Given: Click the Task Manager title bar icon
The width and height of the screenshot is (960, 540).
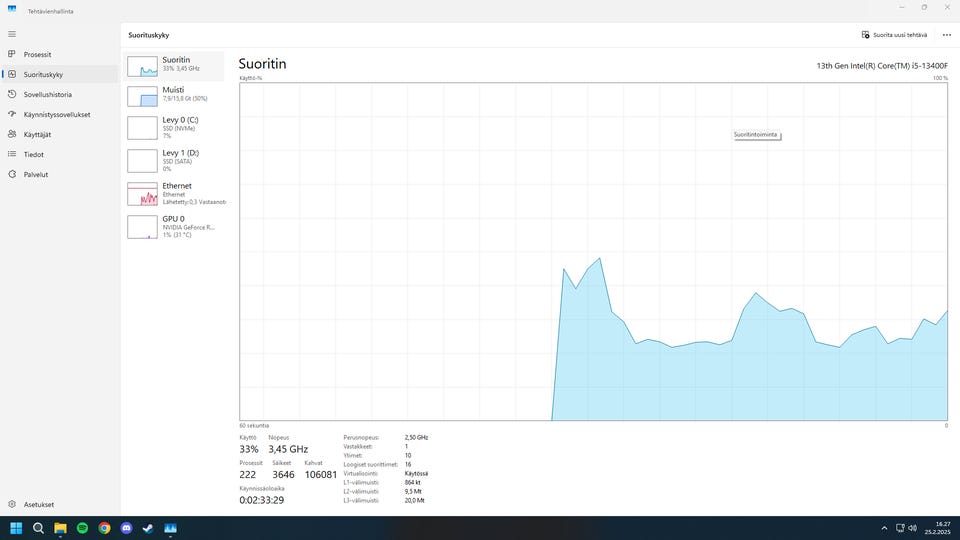Looking at the screenshot, I should point(12,9).
